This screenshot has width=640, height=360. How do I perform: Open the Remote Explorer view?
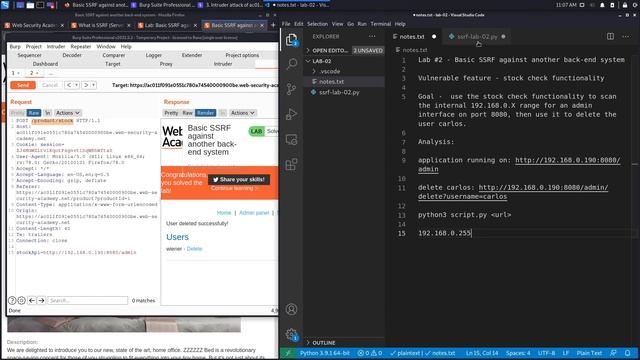(x=291, y=140)
